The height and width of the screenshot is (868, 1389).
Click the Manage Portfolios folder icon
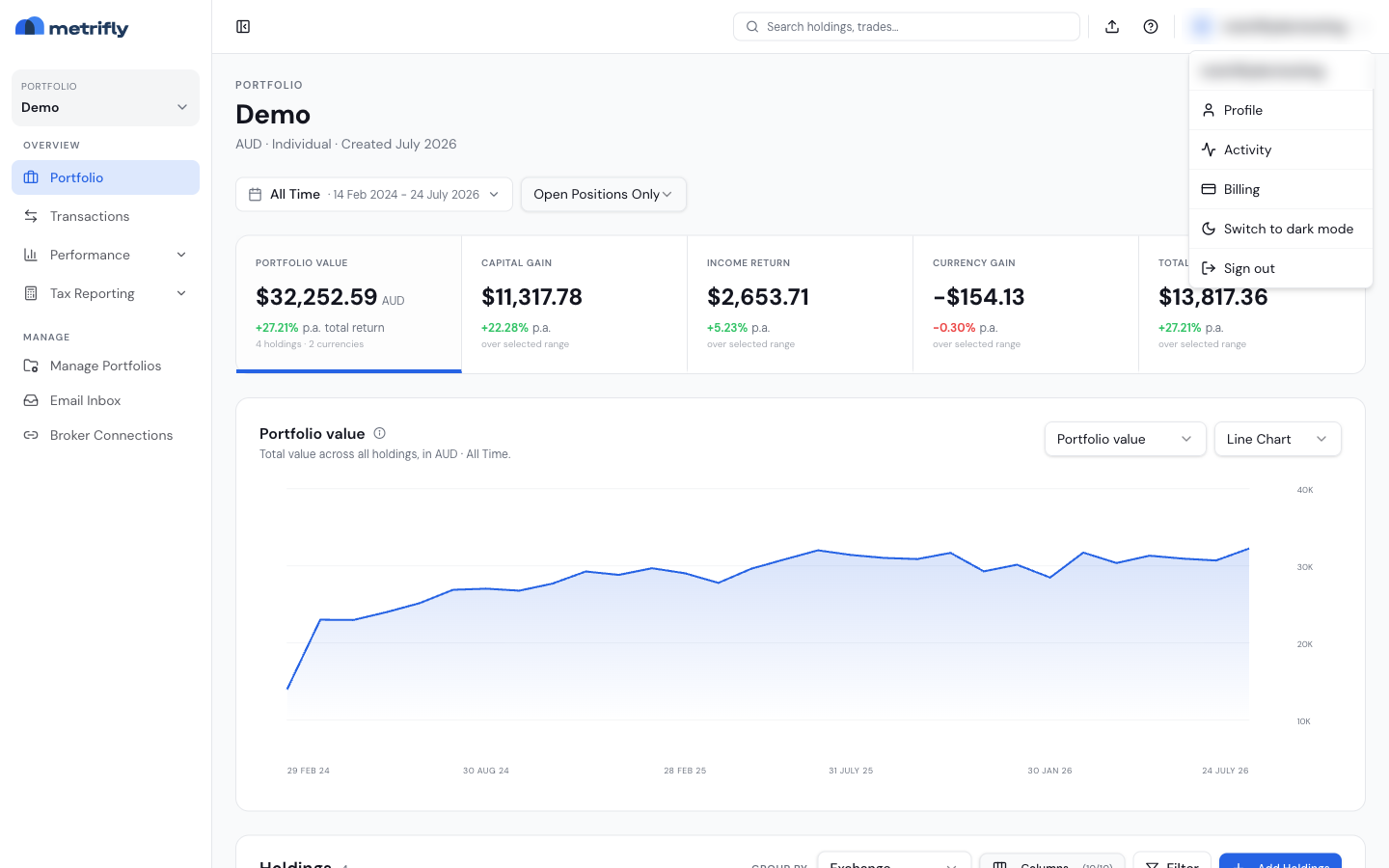[x=31, y=366]
